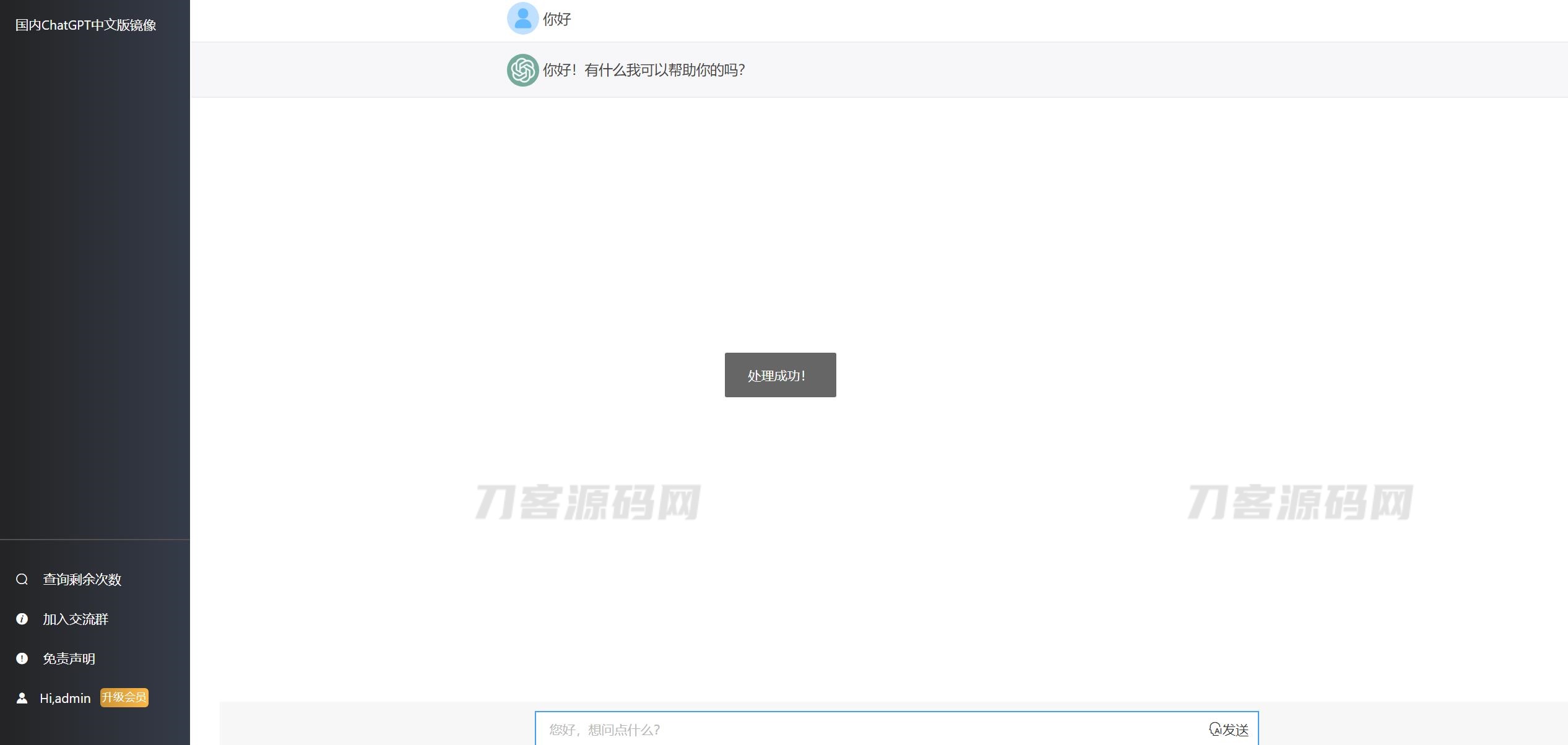1568x745 pixels.
Task: Click the reply 你好！有什么我可以帮助你的吗？
Action: click(644, 70)
